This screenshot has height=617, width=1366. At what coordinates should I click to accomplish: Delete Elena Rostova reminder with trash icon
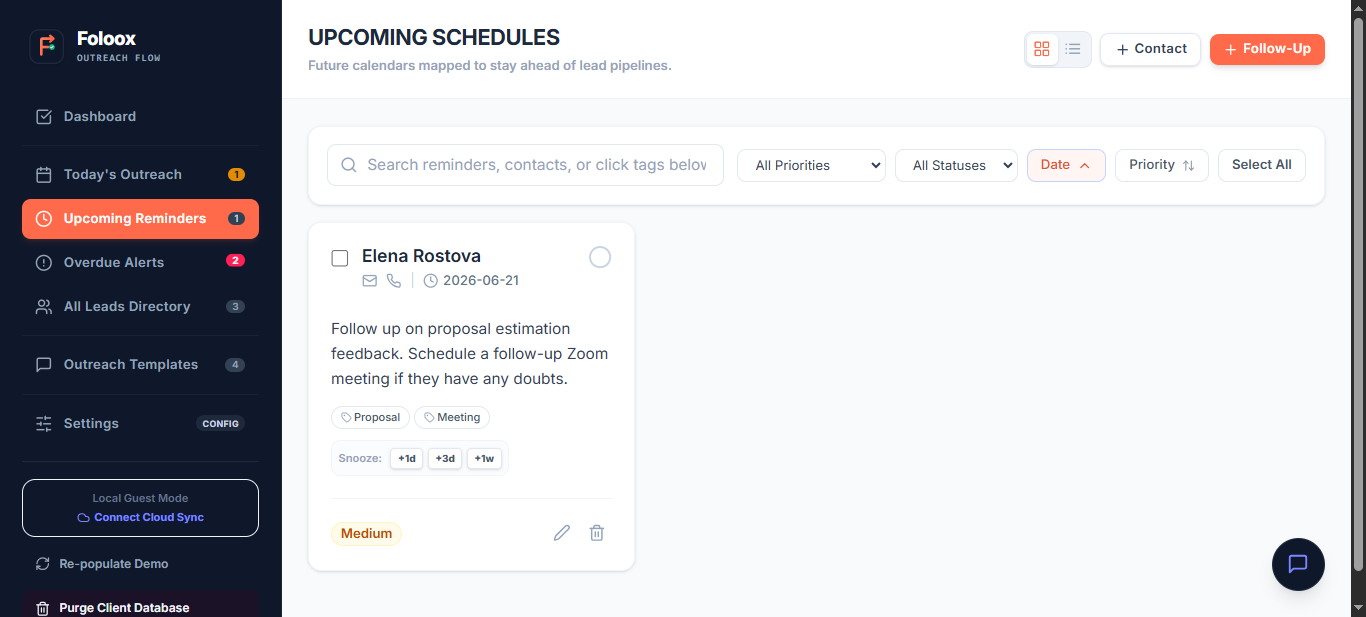(x=597, y=533)
